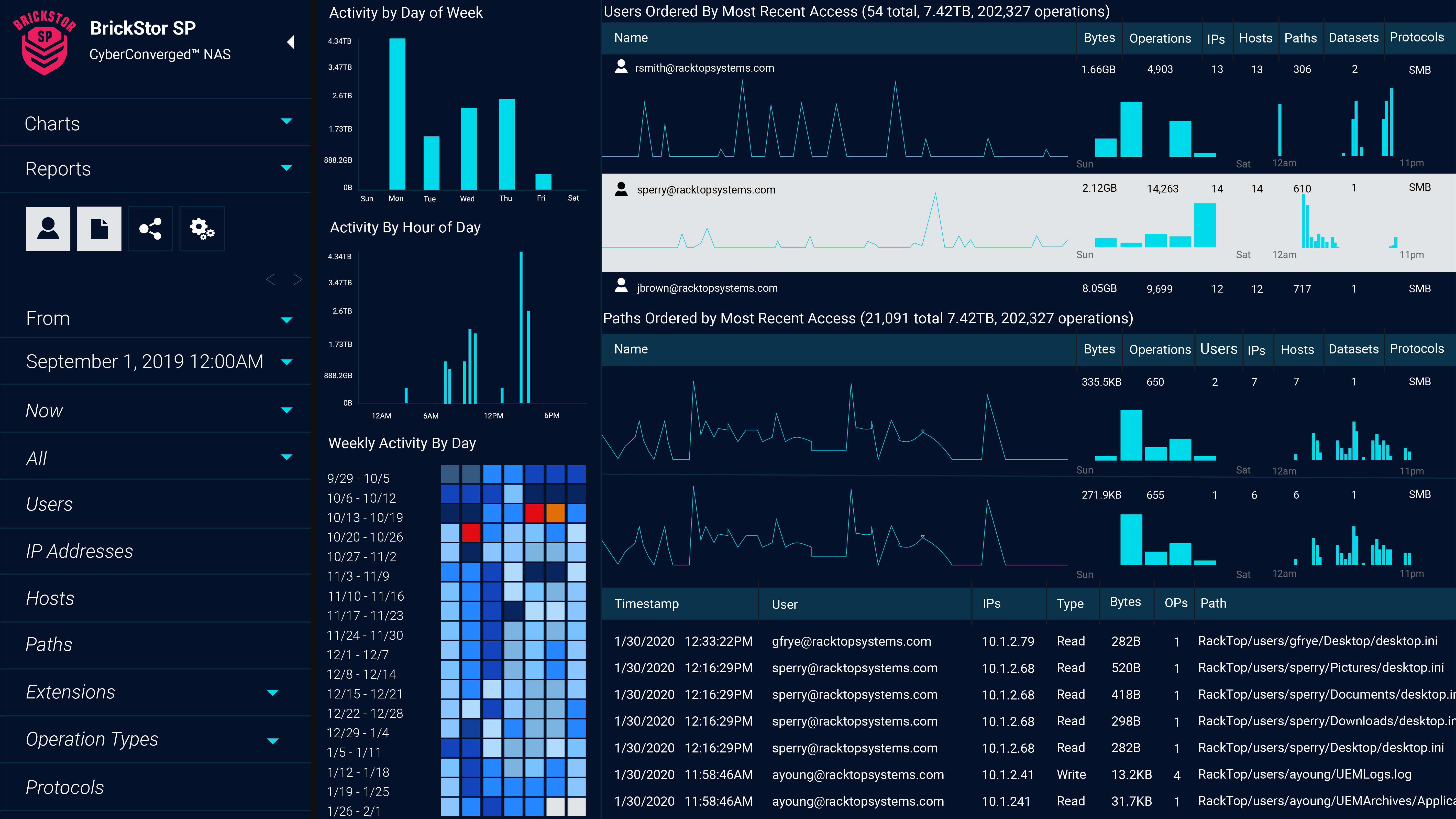The width and height of the screenshot is (1456, 819).
Task: Click gfrye@racktopsystems.com in activity log
Action: [x=851, y=641]
